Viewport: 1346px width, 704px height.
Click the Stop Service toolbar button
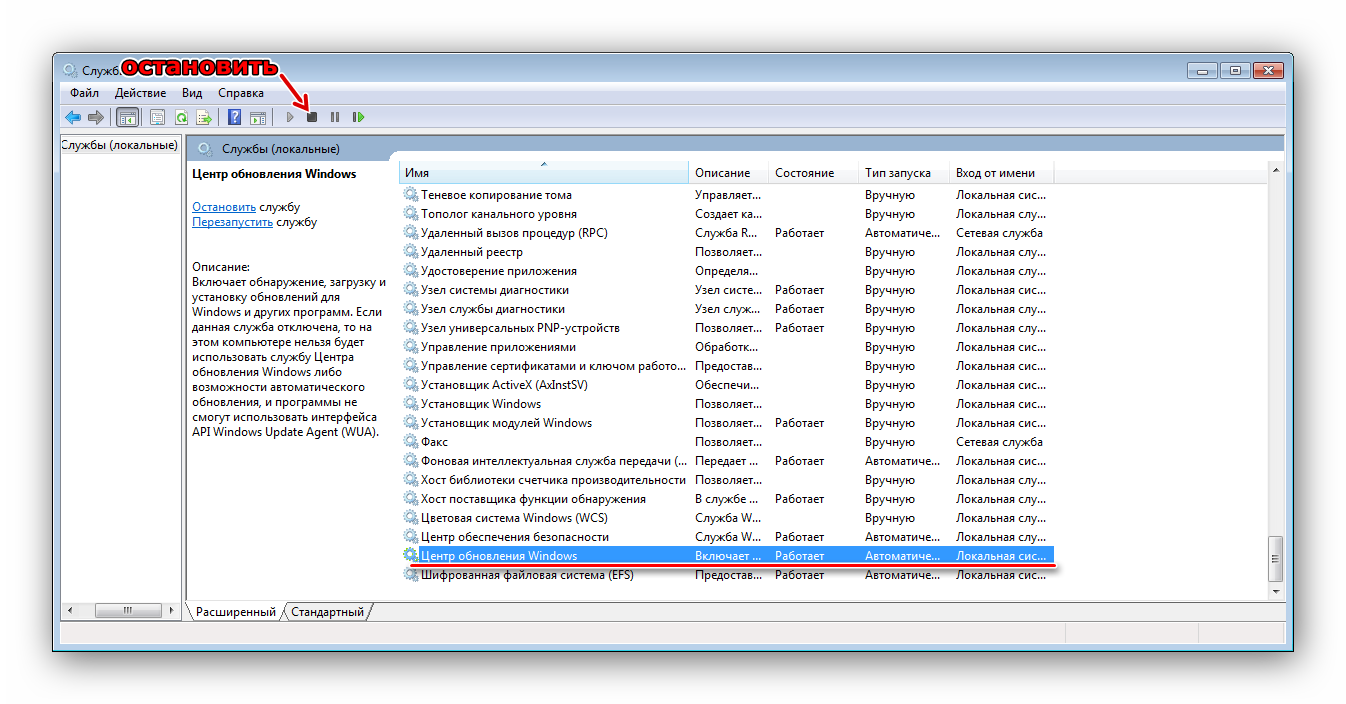312,117
